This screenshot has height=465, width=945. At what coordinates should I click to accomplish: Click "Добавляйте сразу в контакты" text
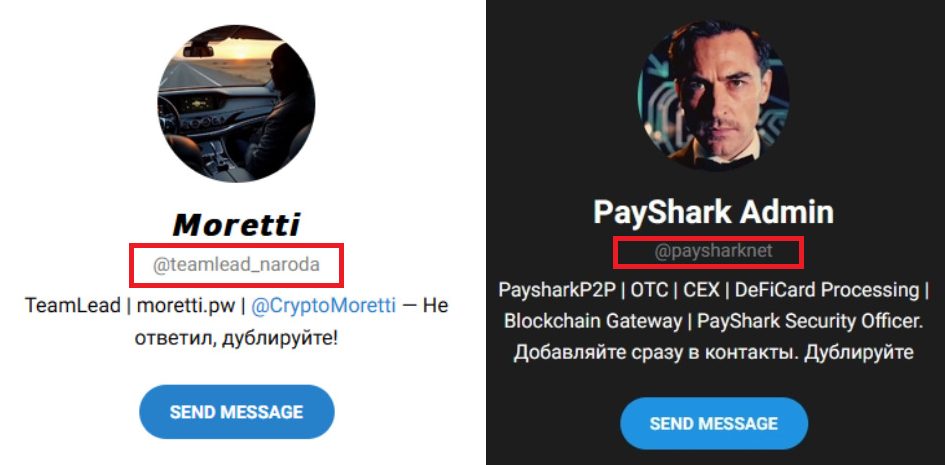pyautogui.click(x=653, y=354)
